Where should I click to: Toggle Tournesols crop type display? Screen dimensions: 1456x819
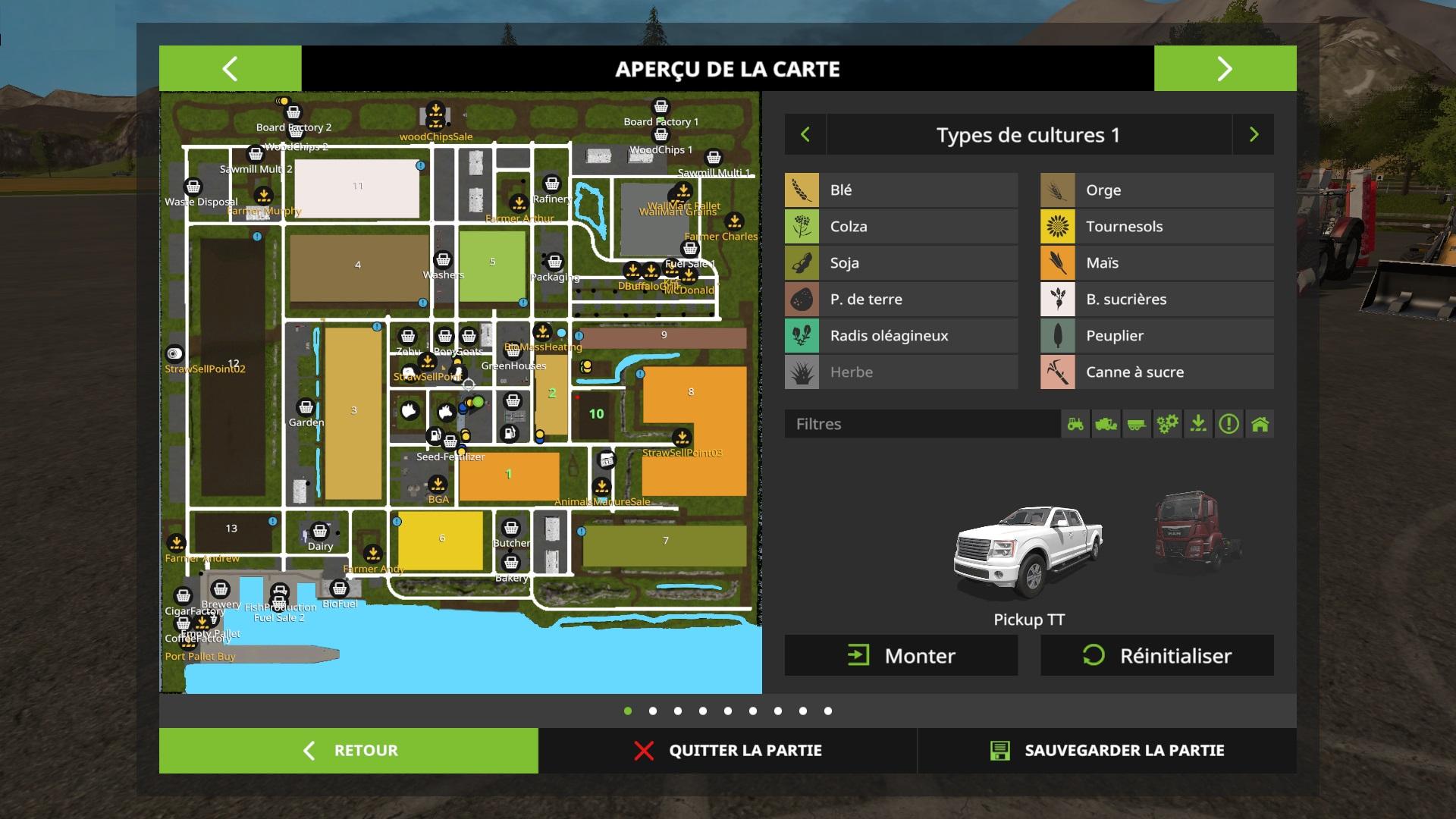pos(1156,227)
